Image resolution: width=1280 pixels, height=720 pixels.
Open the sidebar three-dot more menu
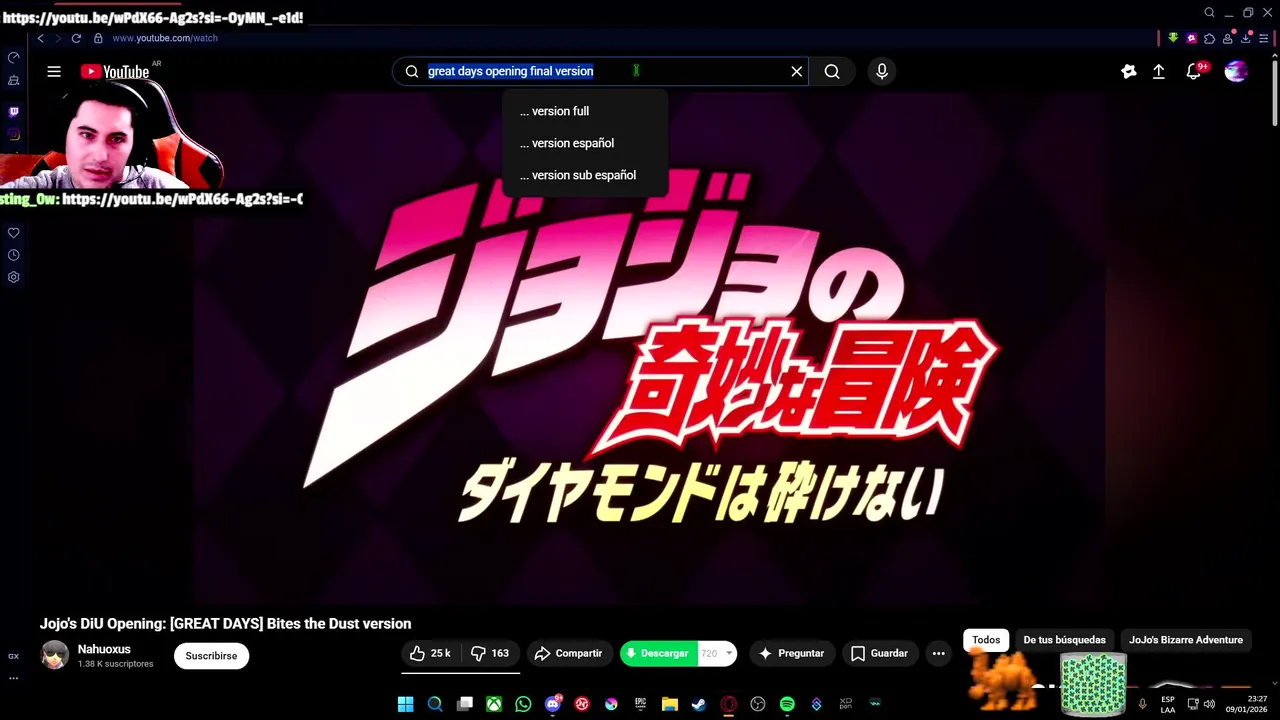(13, 678)
